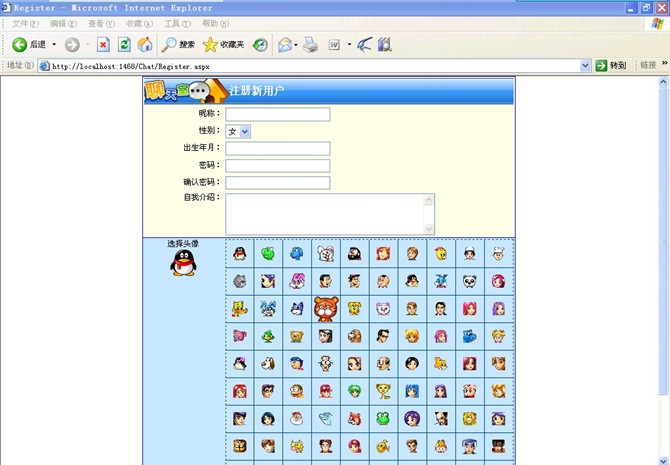Select the pink pig avatar
Viewport: 670px width, 465px height.
[239, 336]
